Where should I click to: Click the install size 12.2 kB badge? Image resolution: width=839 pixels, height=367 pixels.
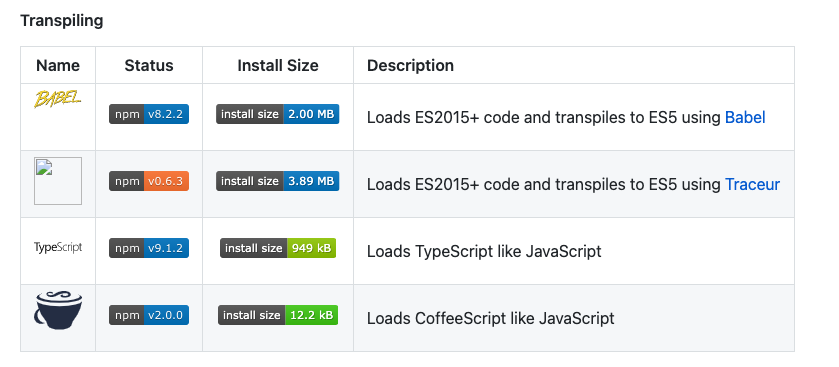(x=278, y=315)
